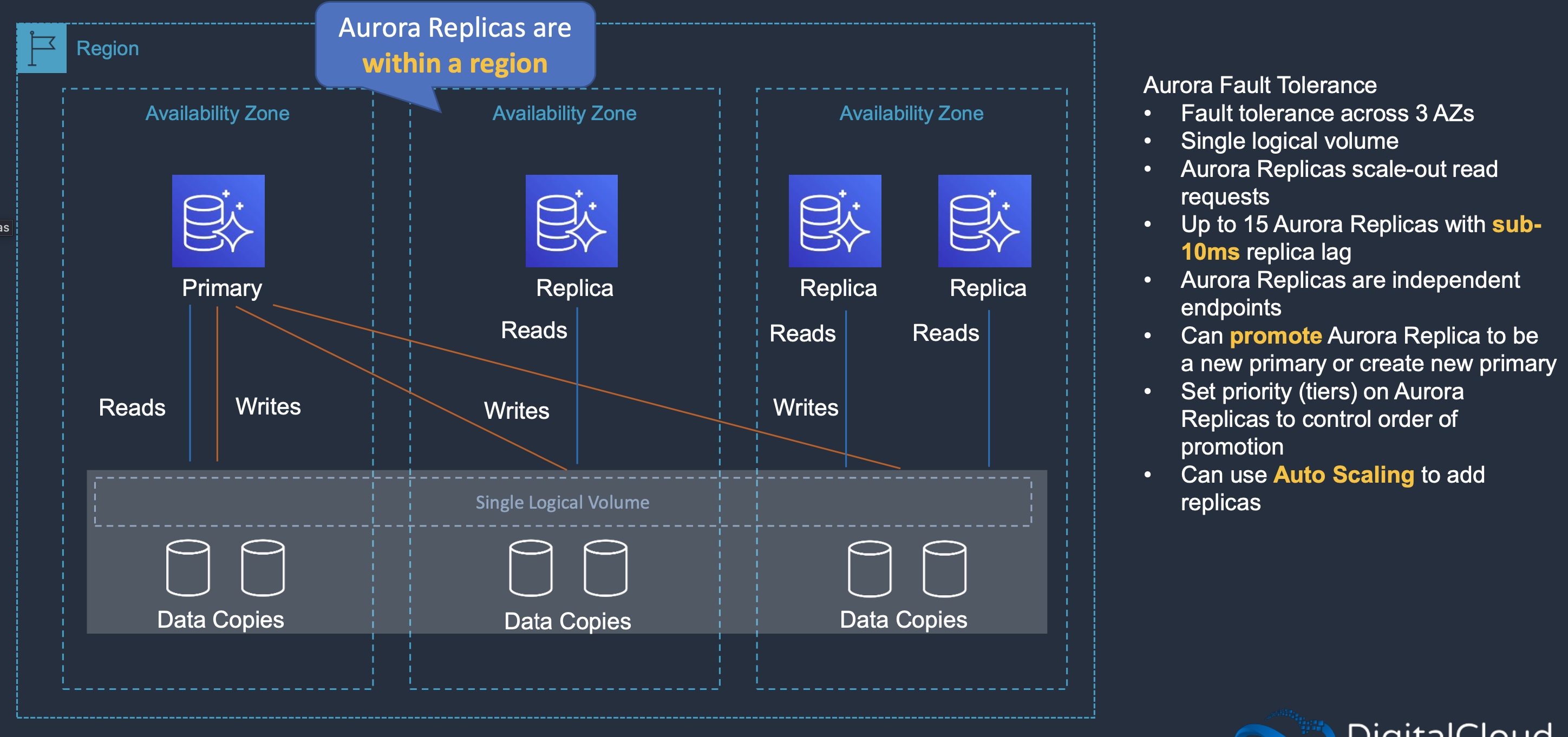Click the 'Primary' label under database icon
Image resolution: width=1568 pixels, height=737 pixels.
(x=221, y=288)
